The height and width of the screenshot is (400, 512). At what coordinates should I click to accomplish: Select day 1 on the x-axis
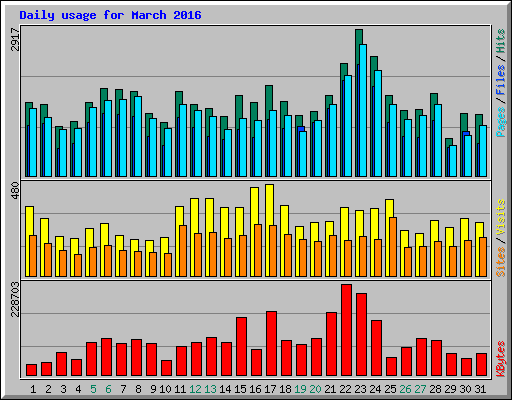click(x=33, y=389)
